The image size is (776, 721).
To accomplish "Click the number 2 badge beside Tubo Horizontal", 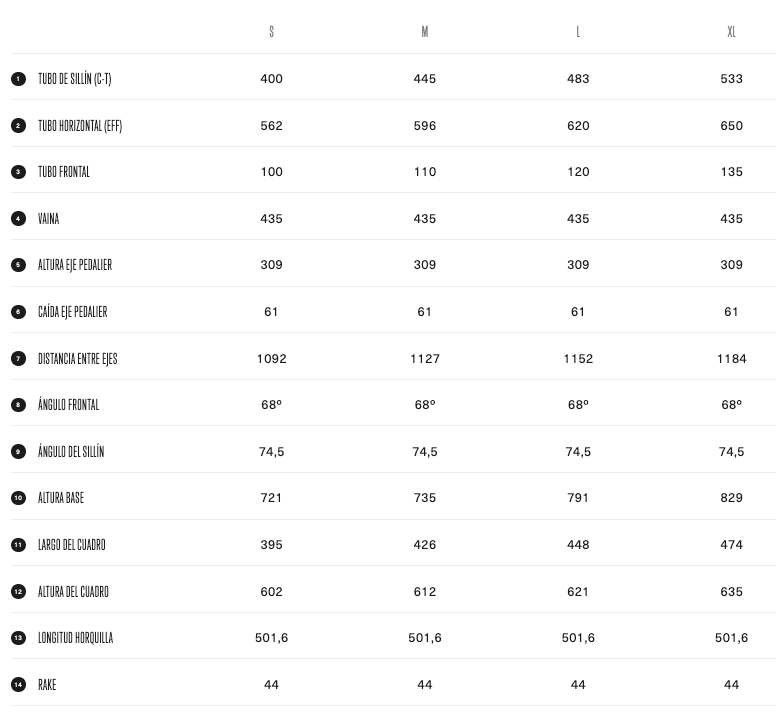I will (x=18, y=126).
